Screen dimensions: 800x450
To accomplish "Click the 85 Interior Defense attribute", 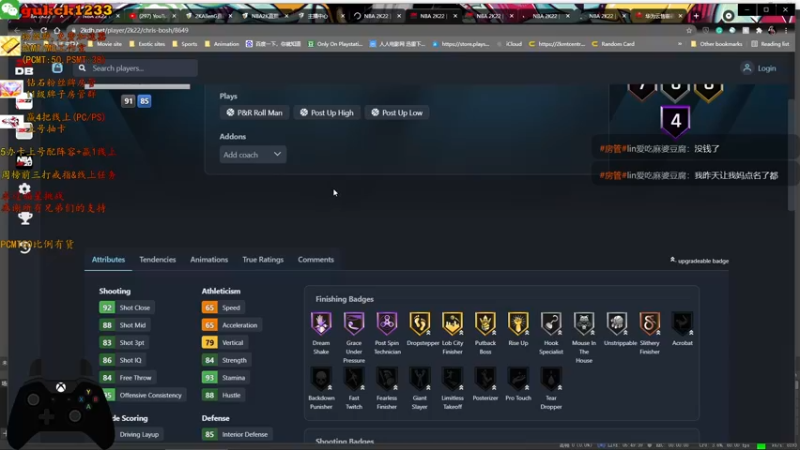I will tap(237, 434).
